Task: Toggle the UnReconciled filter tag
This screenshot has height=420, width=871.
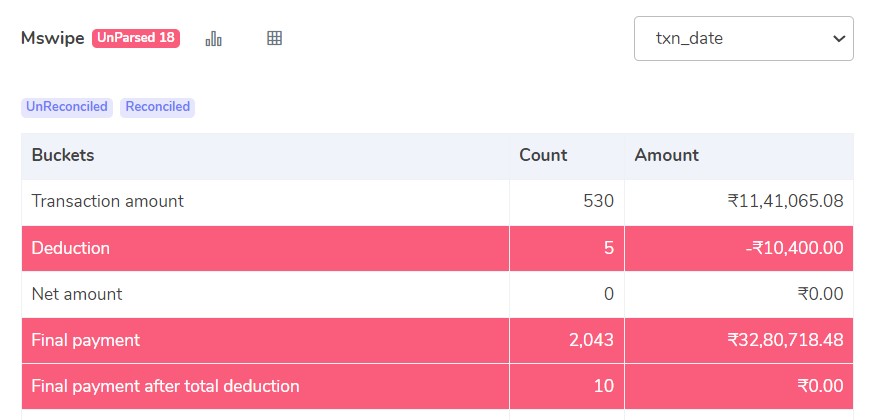Action: (x=67, y=107)
